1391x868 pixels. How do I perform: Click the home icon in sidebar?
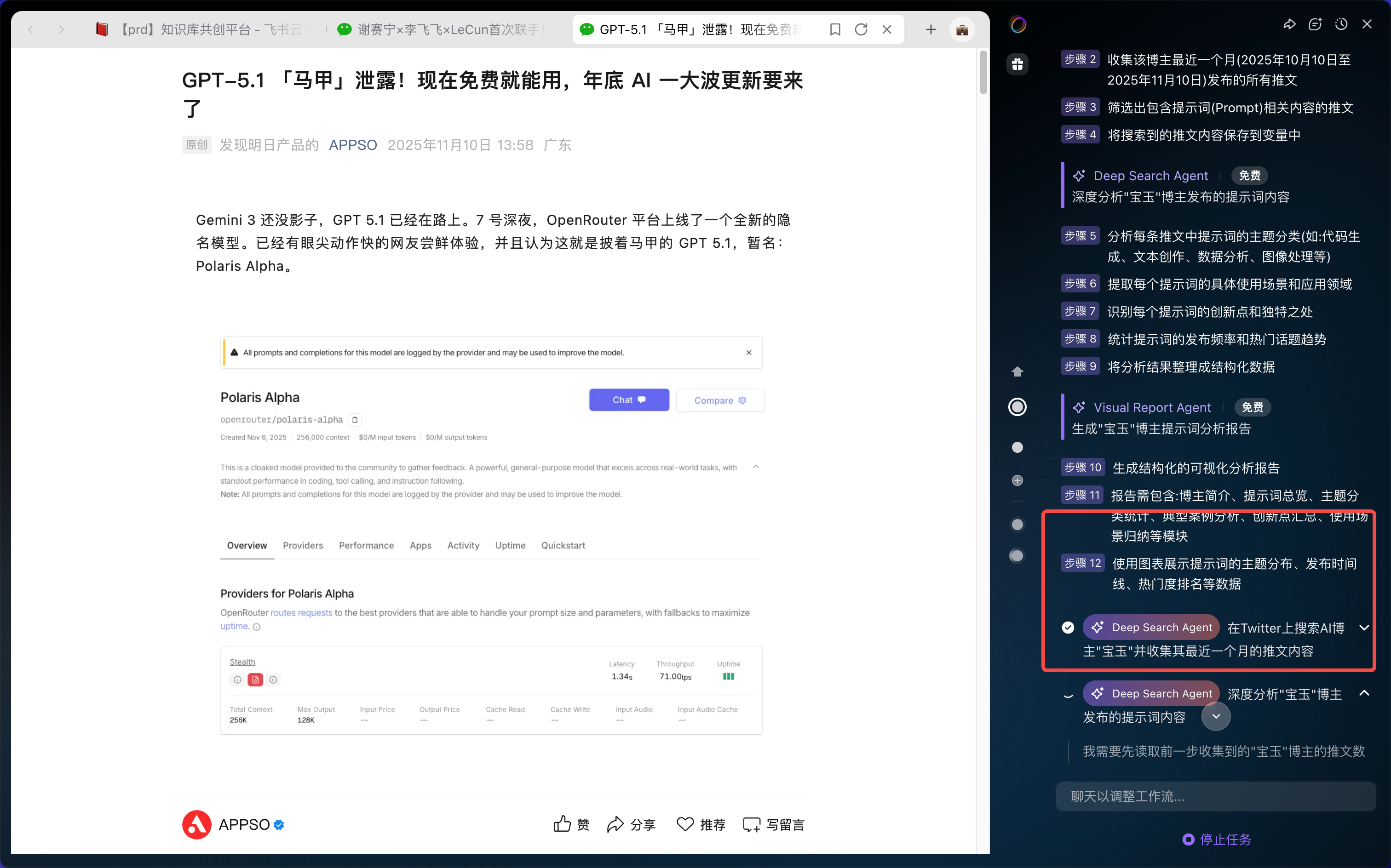1017,371
